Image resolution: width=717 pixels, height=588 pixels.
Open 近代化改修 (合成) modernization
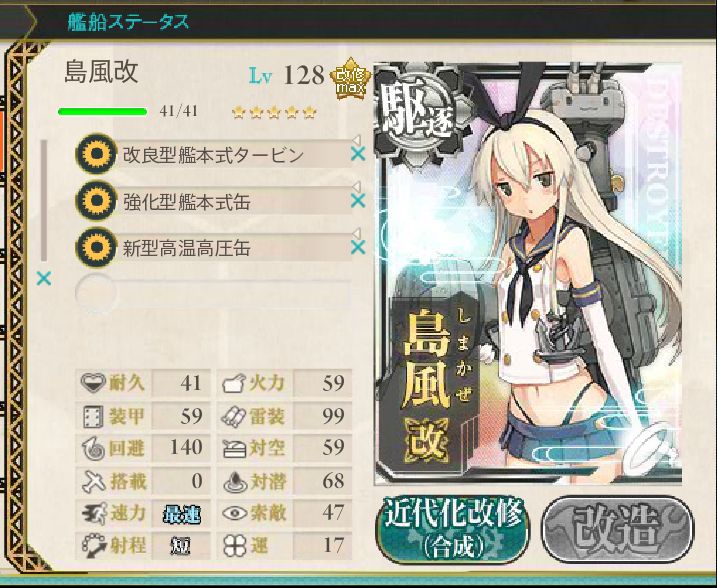coord(452,530)
